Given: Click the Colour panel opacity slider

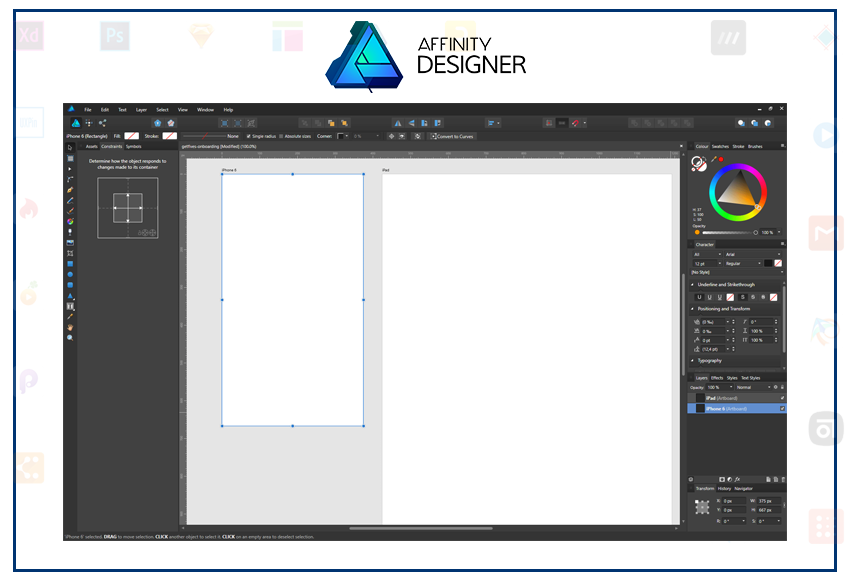Looking at the screenshot, I should (x=729, y=233).
